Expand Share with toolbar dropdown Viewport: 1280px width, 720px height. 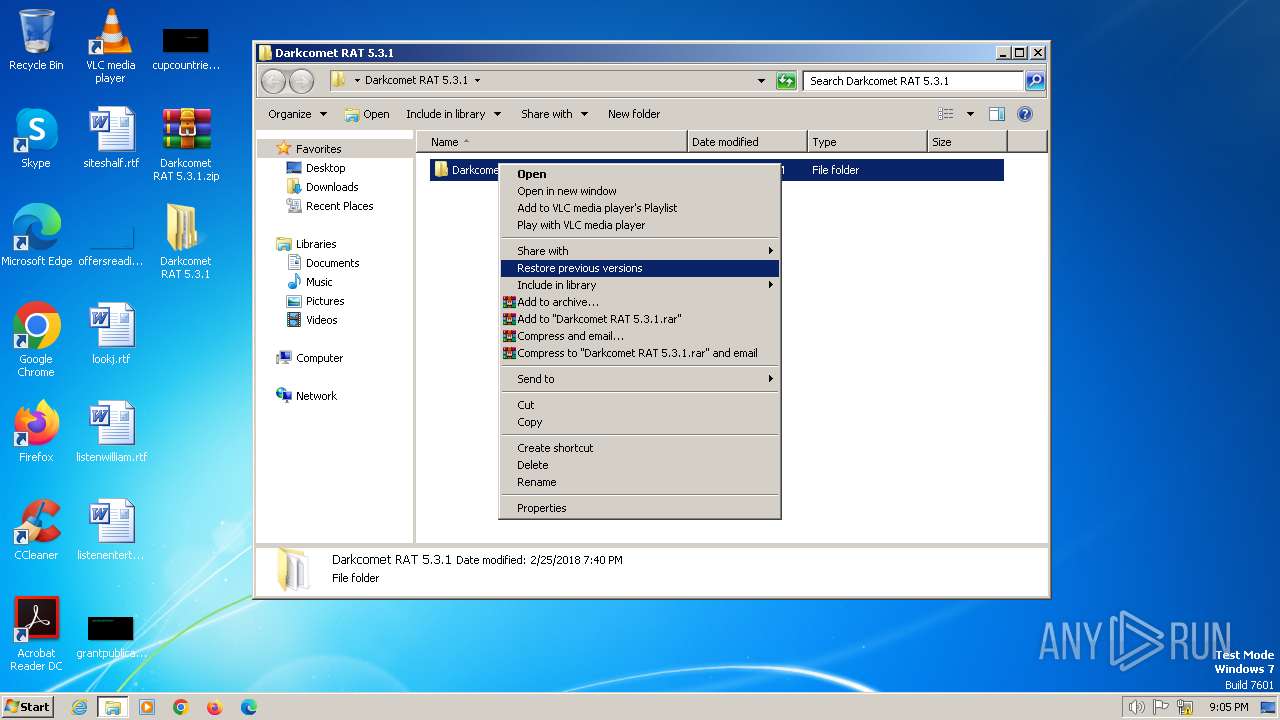click(554, 114)
